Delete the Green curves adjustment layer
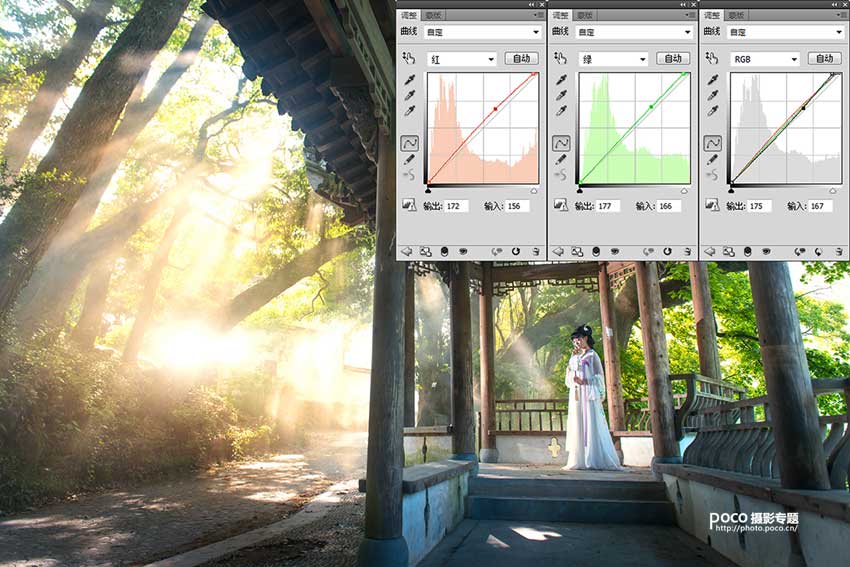 tap(687, 252)
